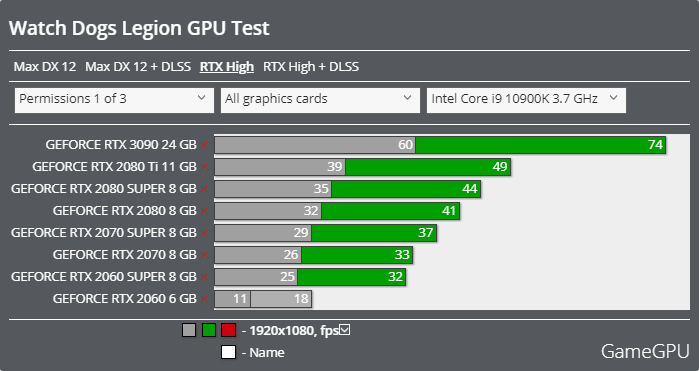Viewport: 699px width, 371px height.
Task: Remove GEFORCE RTX 2070 SUPER 8 GB row
Action: pyautogui.click(x=204, y=233)
